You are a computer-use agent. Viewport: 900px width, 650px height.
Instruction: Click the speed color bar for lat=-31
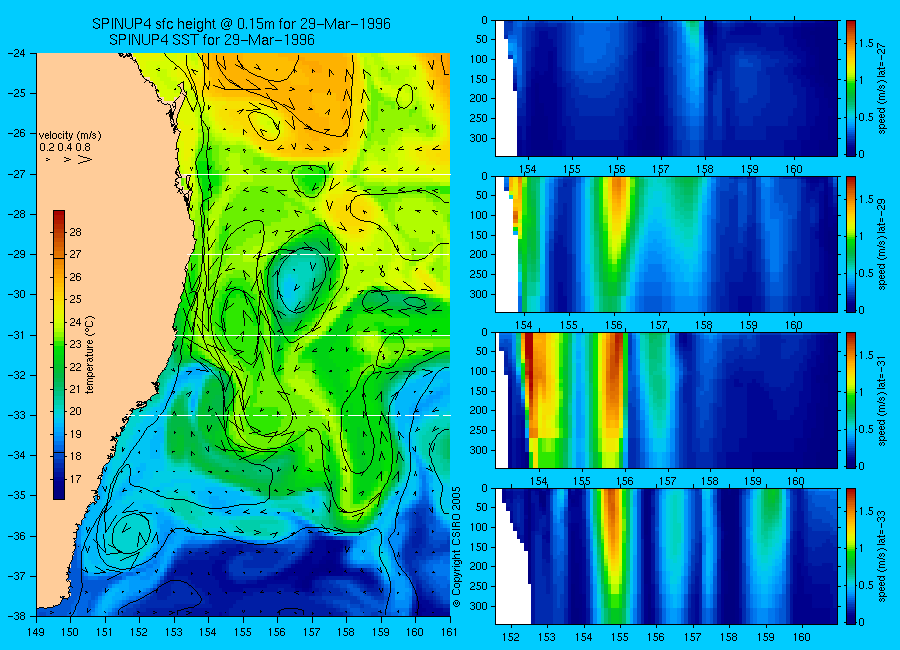coord(850,400)
